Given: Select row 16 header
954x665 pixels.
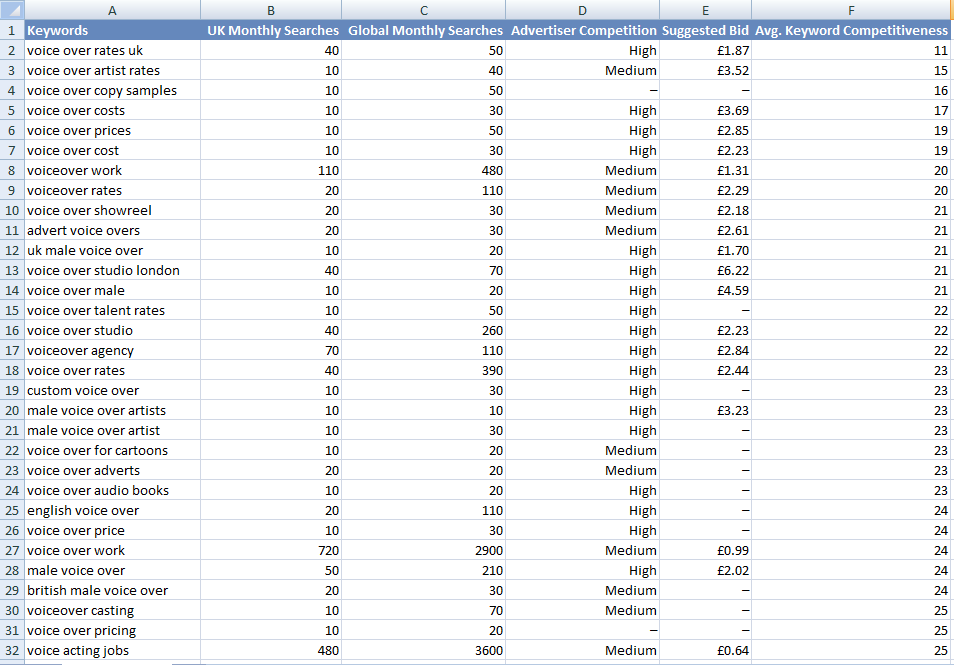Looking at the screenshot, I should tap(12, 330).
